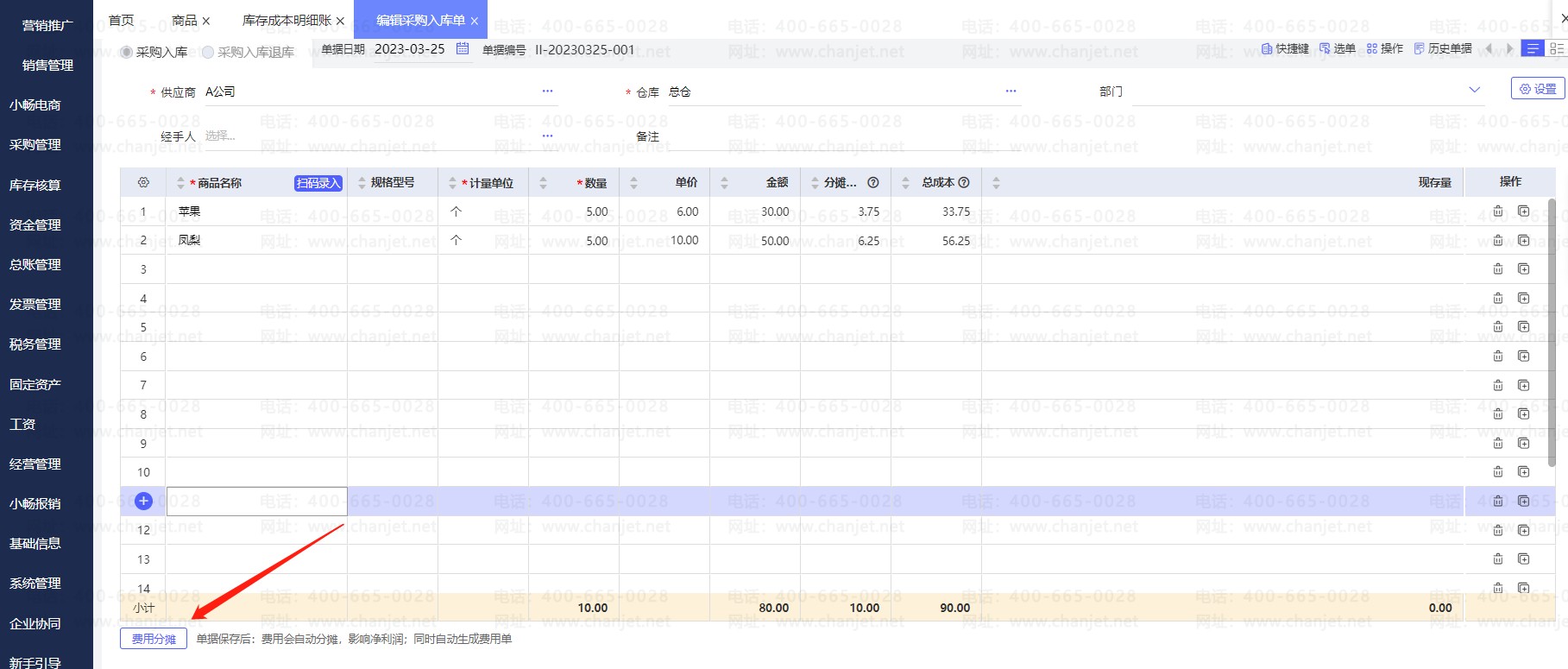Click the calendar icon beside 单据日期
The height and width of the screenshot is (669, 1568).
463,49
